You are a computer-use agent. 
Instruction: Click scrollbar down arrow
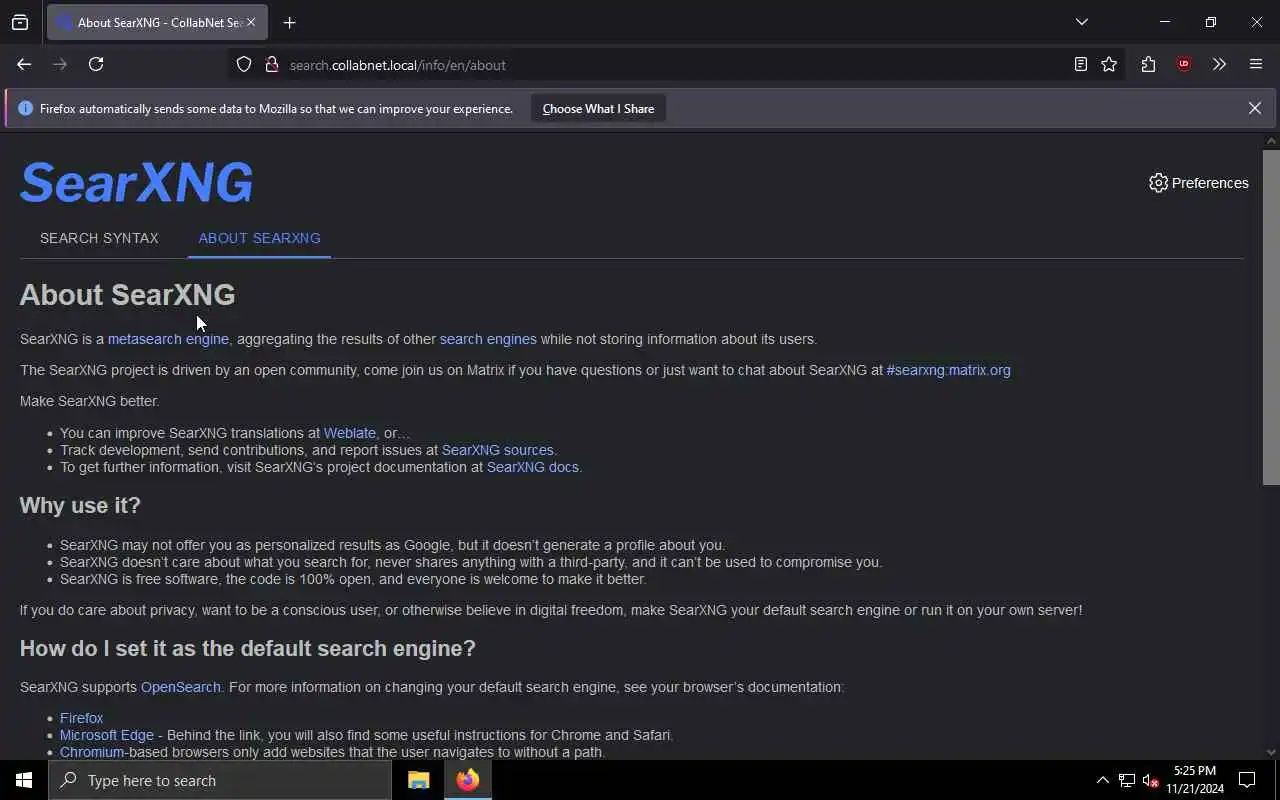click(x=1271, y=752)
